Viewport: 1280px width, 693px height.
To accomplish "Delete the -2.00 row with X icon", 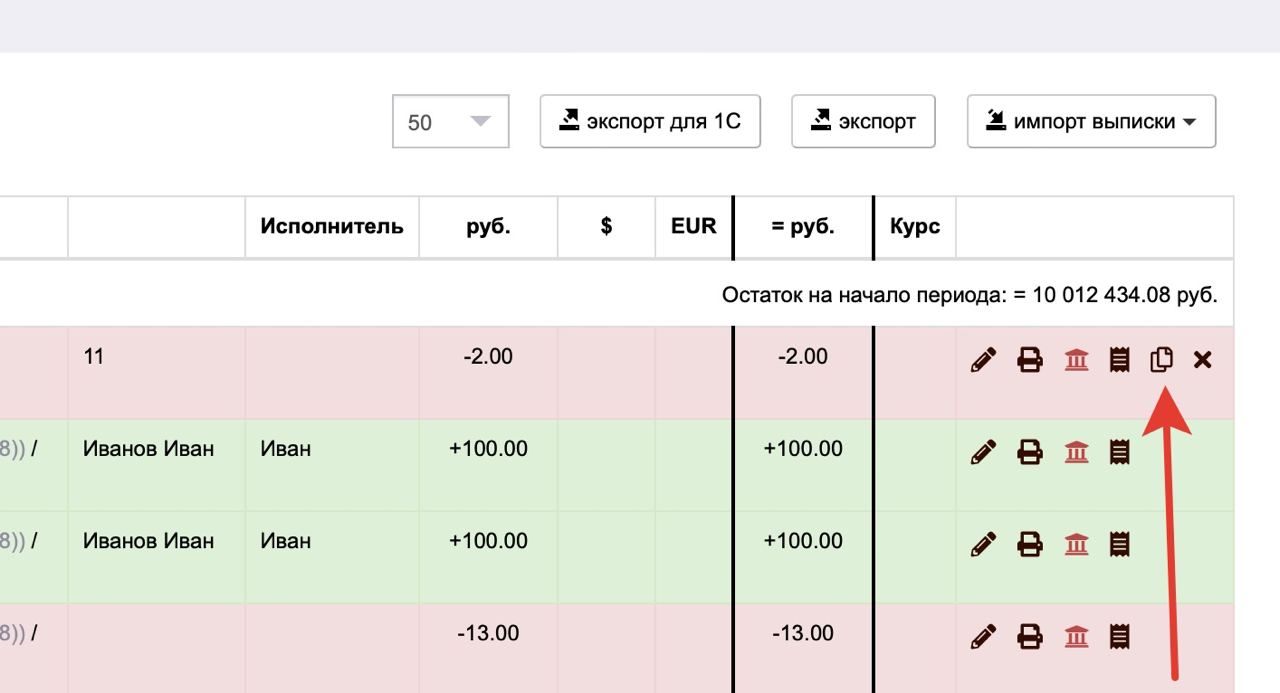I will point(1203,360).
